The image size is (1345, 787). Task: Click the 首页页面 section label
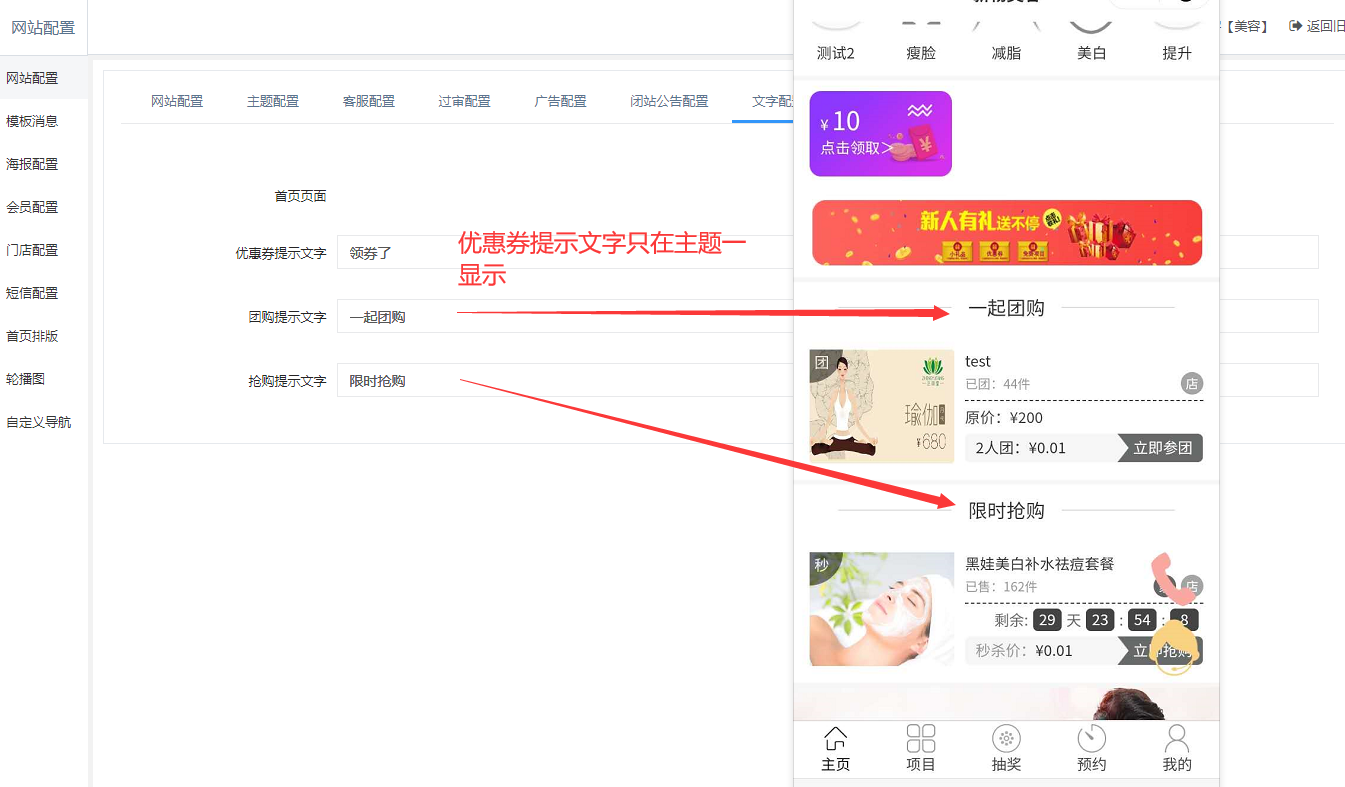[301, 196]
